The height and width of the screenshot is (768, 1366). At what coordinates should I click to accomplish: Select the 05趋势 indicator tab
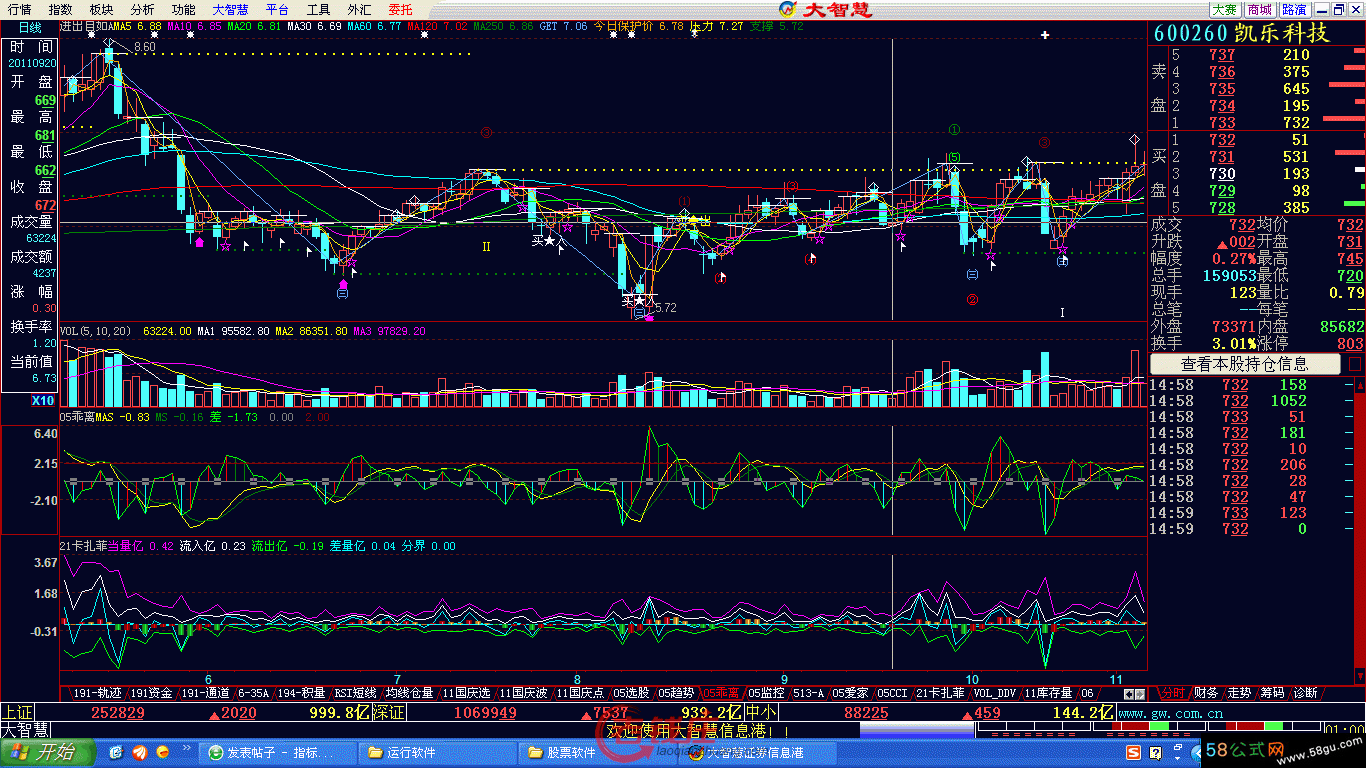point(676,692)
